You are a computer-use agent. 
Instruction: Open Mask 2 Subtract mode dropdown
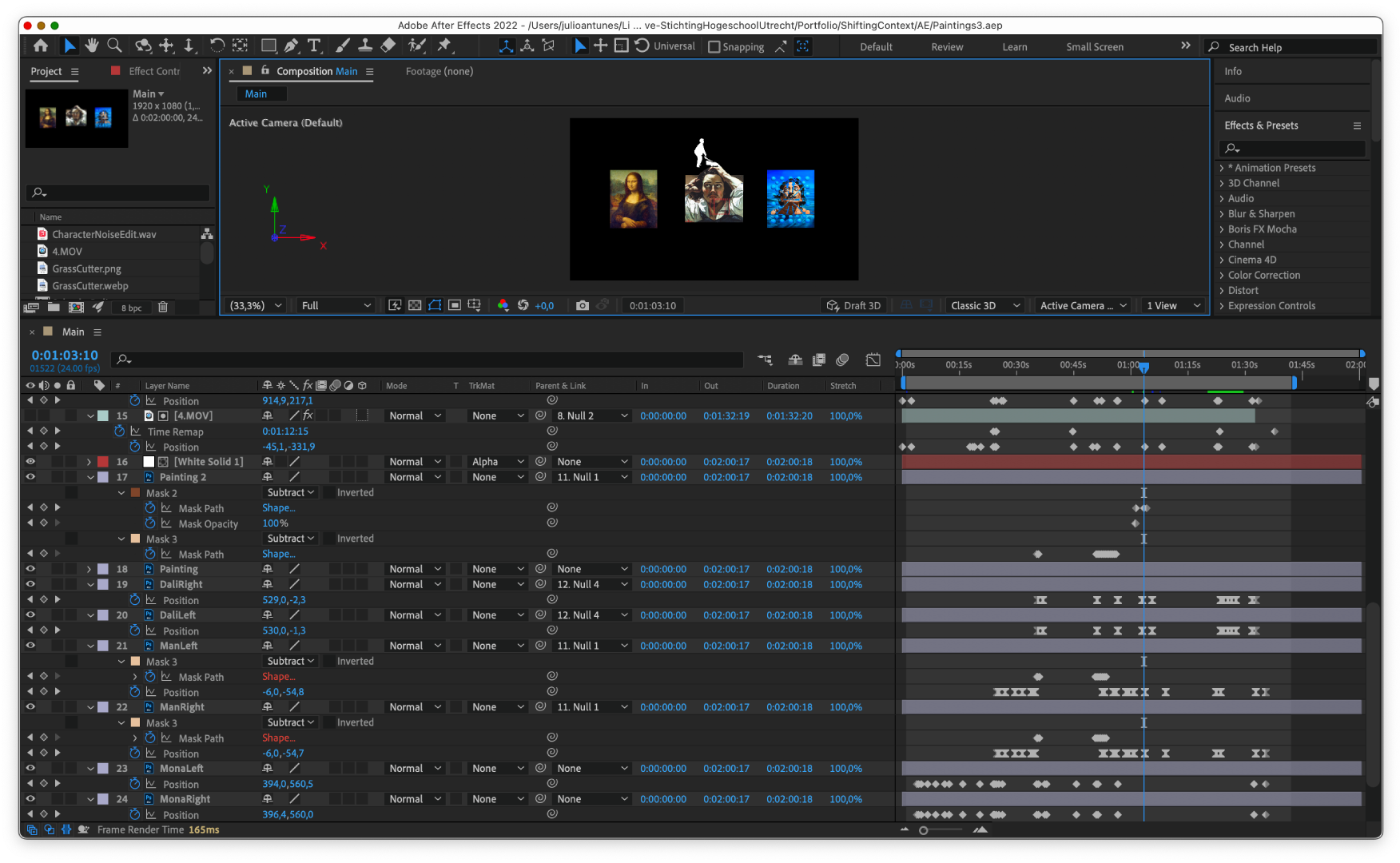click(x=290, y=492)
